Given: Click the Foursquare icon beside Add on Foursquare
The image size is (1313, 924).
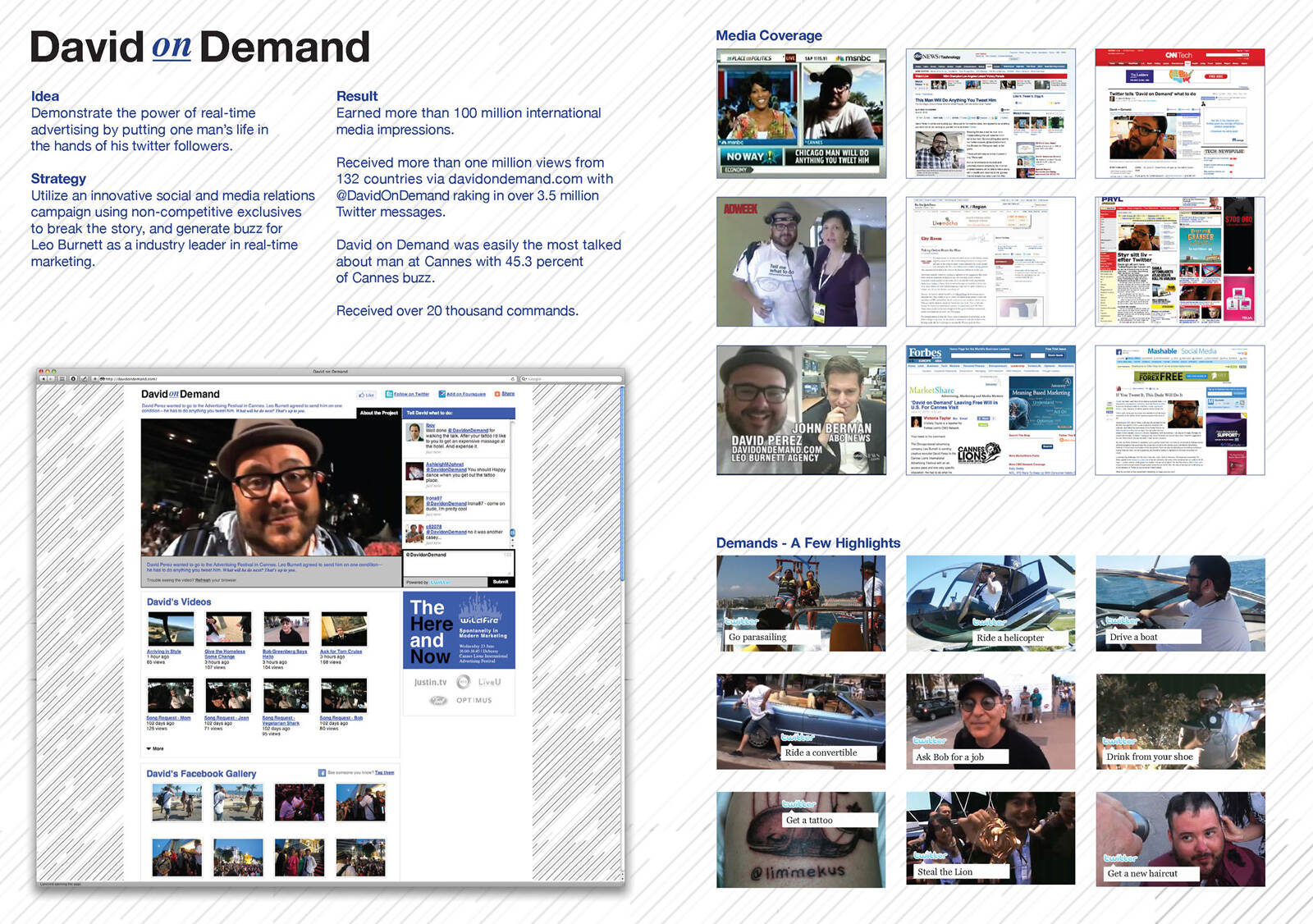Looking at the screenshot, I should click(442, 394).
